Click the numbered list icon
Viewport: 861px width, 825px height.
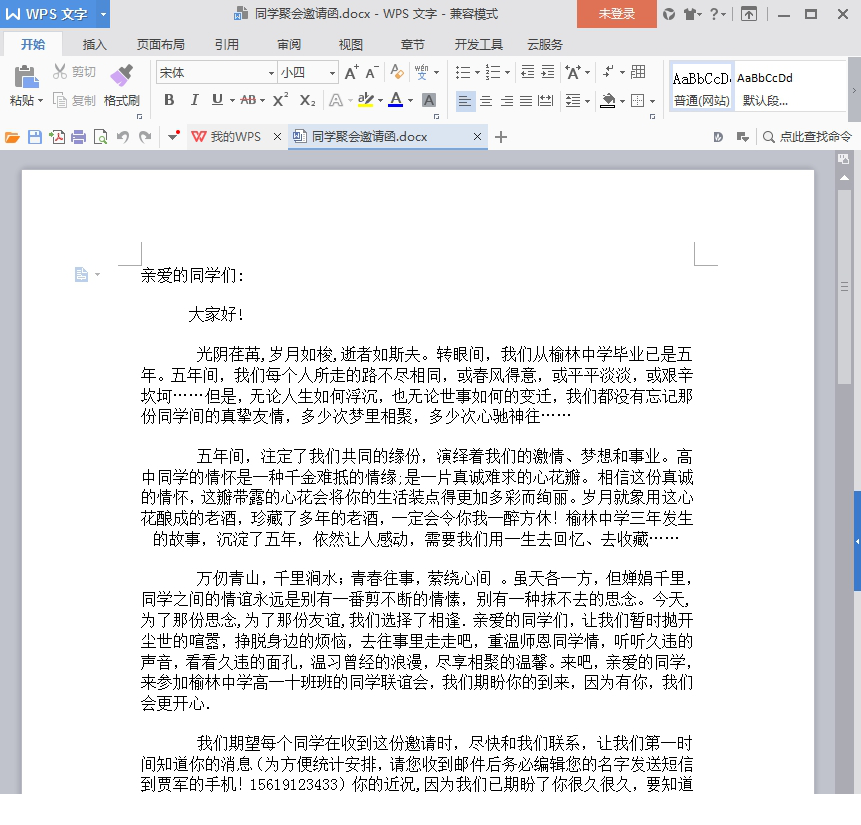click(x=493, y=73)
